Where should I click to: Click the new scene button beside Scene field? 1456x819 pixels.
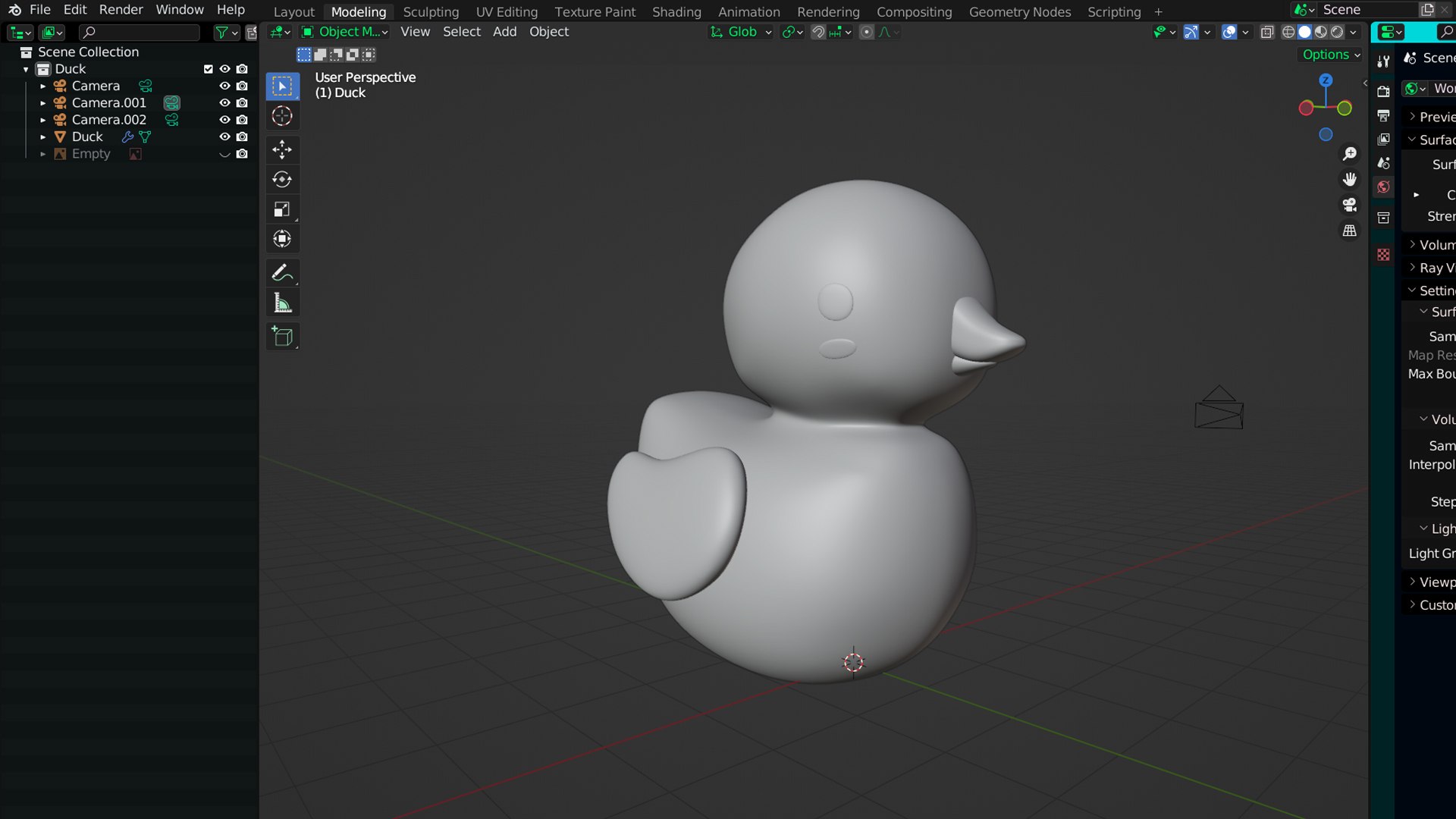pos(1427,10)
